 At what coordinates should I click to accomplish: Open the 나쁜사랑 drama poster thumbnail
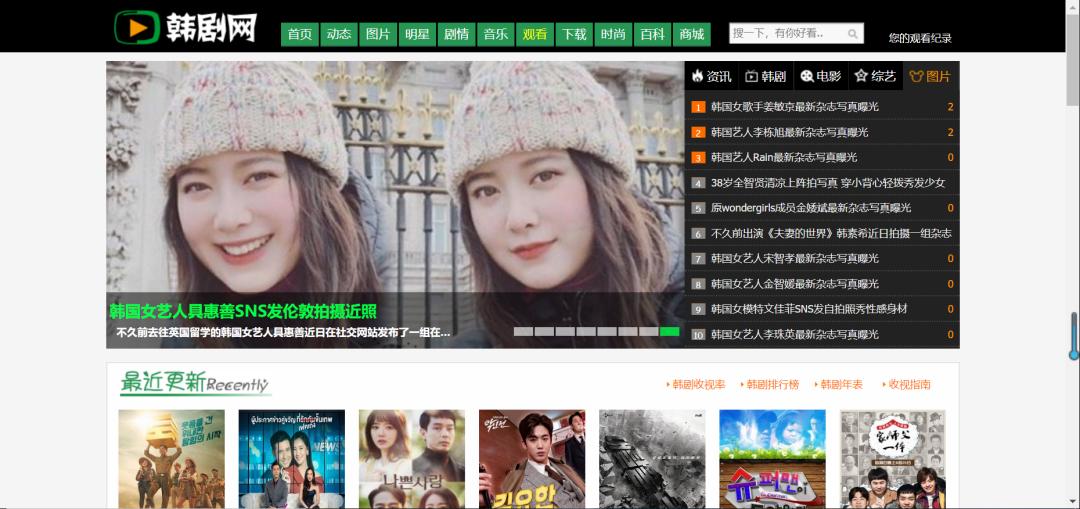tap(412, 459)
